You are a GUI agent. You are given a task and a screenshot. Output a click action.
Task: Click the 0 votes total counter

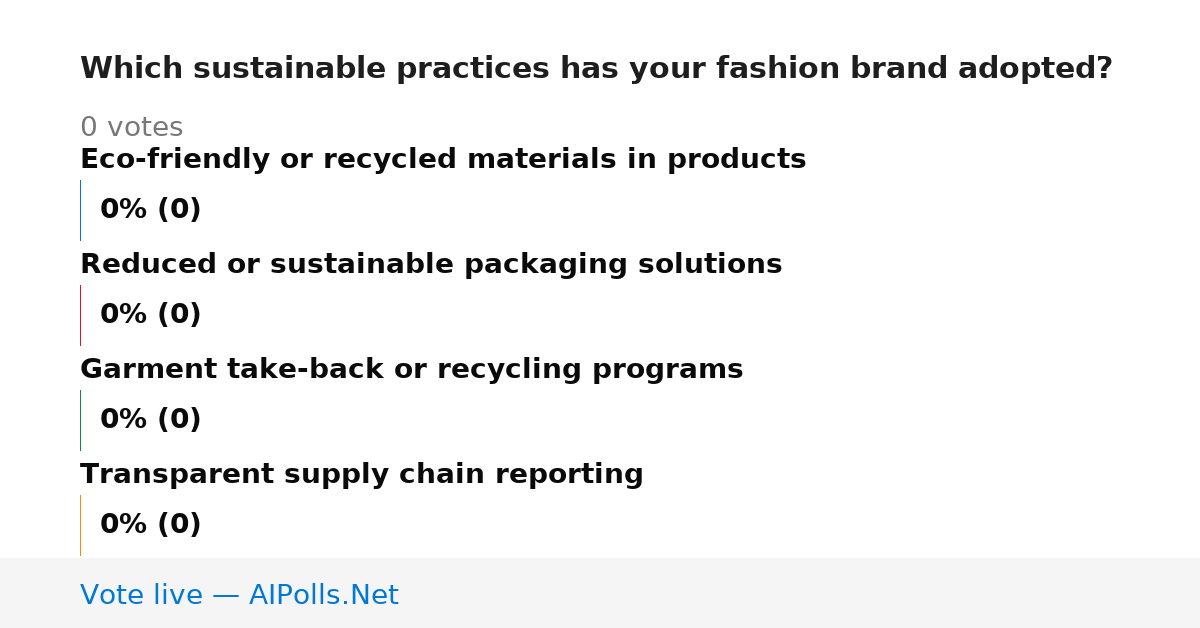131,128
